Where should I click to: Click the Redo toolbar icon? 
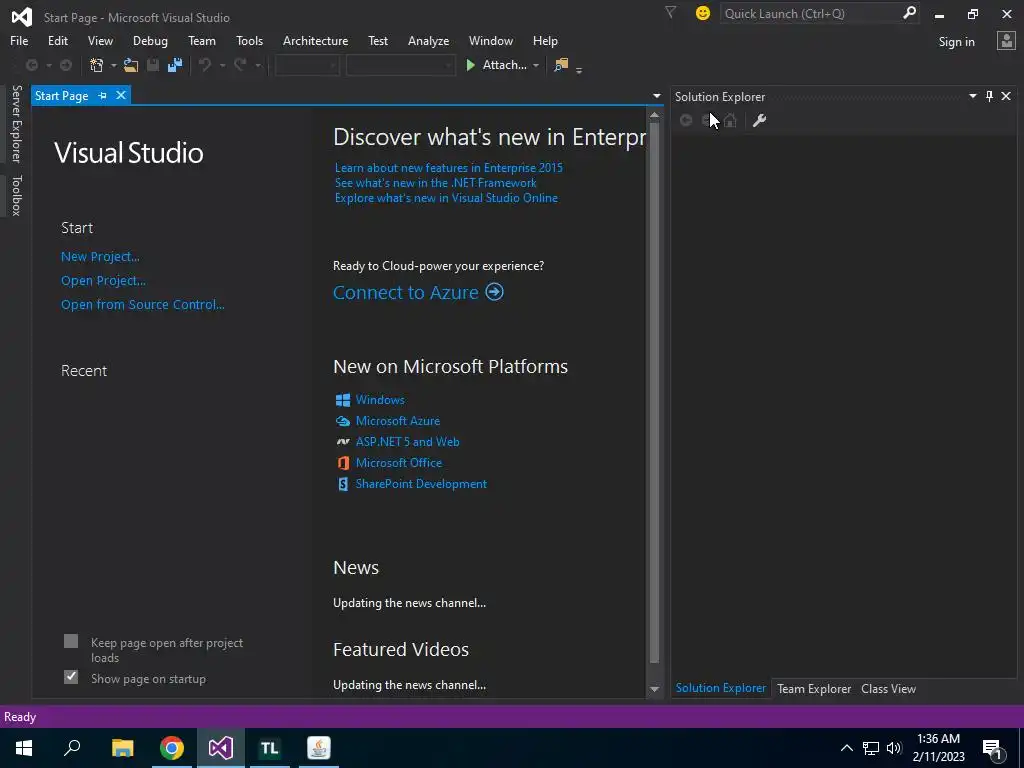tap(240, 65)
